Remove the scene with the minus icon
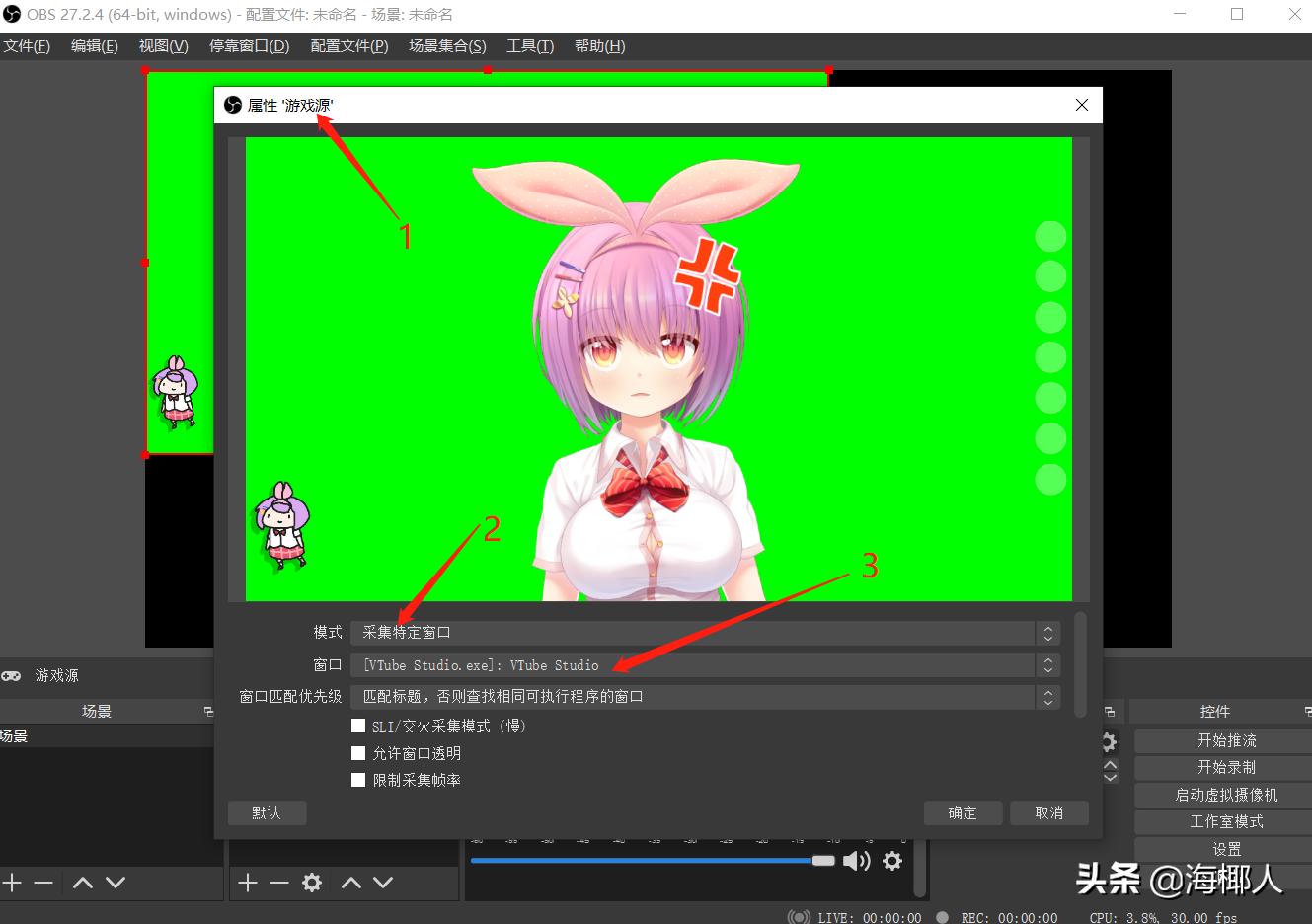This screenshot has height=924, width=1312. coord(43,883)
